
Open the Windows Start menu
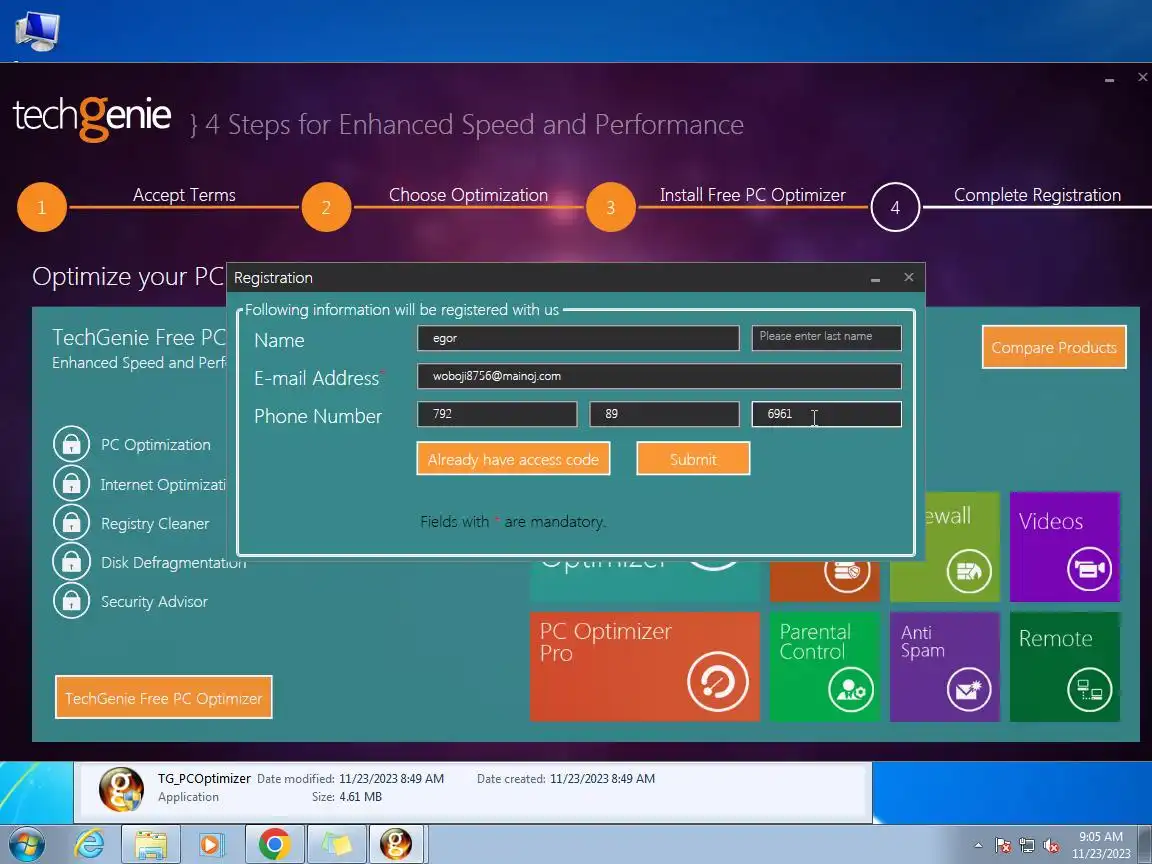(x=25, y=845)
